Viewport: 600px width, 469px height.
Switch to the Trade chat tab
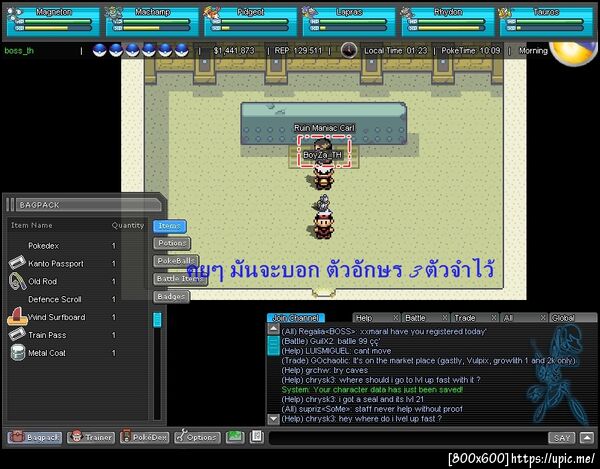(471, 318)
